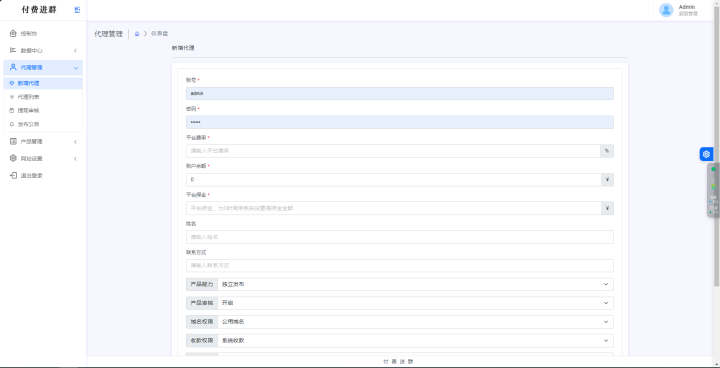Open the blue floating settings gear button
Viewport: 720px width, 368px height.
click(x=706, y=154)
